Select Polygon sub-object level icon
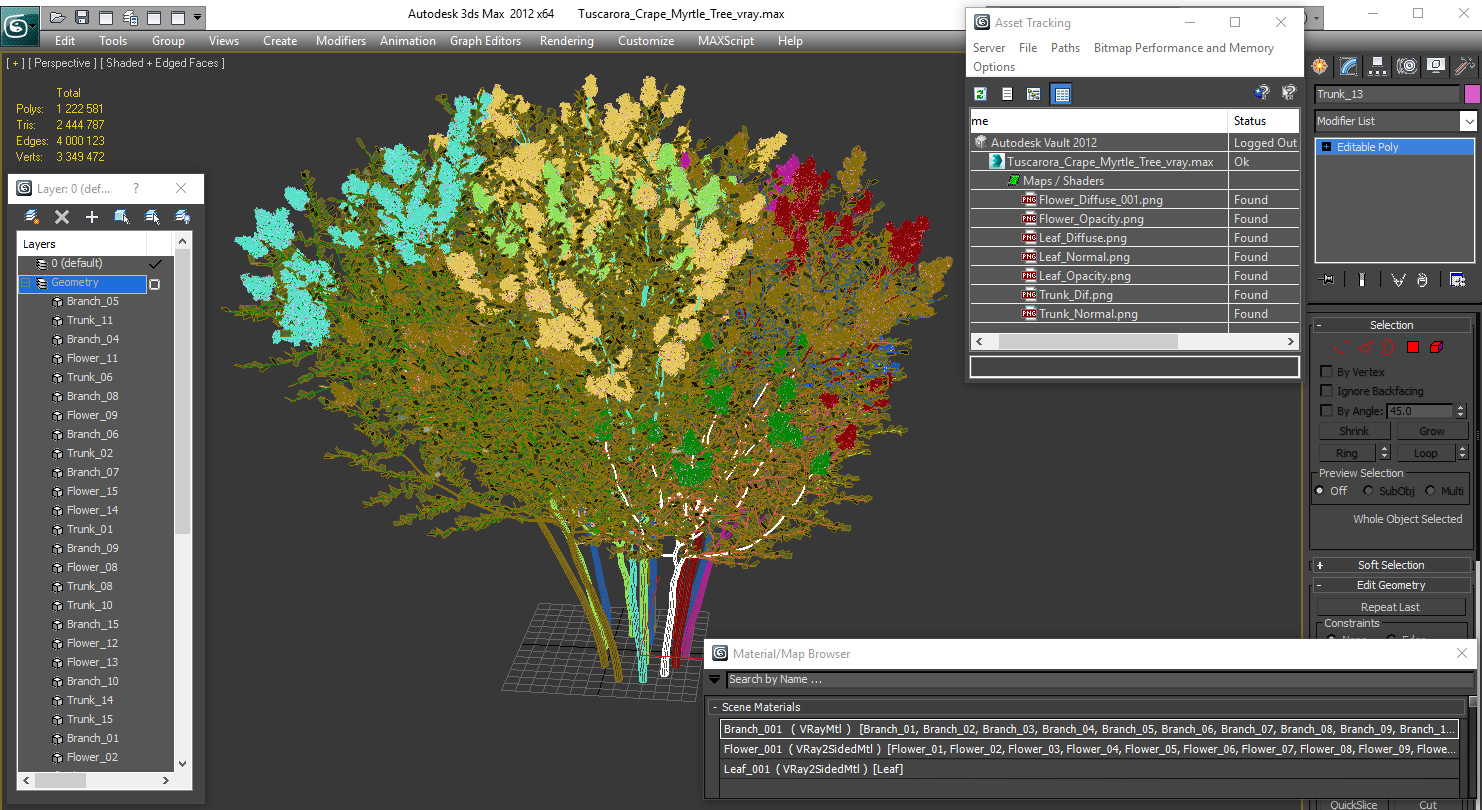Screen dimensions: 1482x810 pyautogui.click(x=1413, y=347)
